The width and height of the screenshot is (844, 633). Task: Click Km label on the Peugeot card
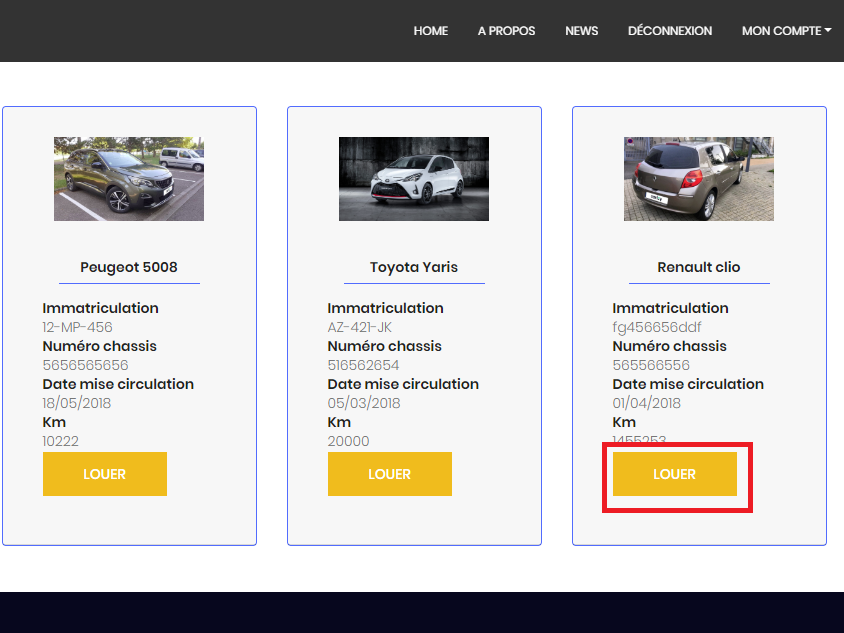coord(54,422)
